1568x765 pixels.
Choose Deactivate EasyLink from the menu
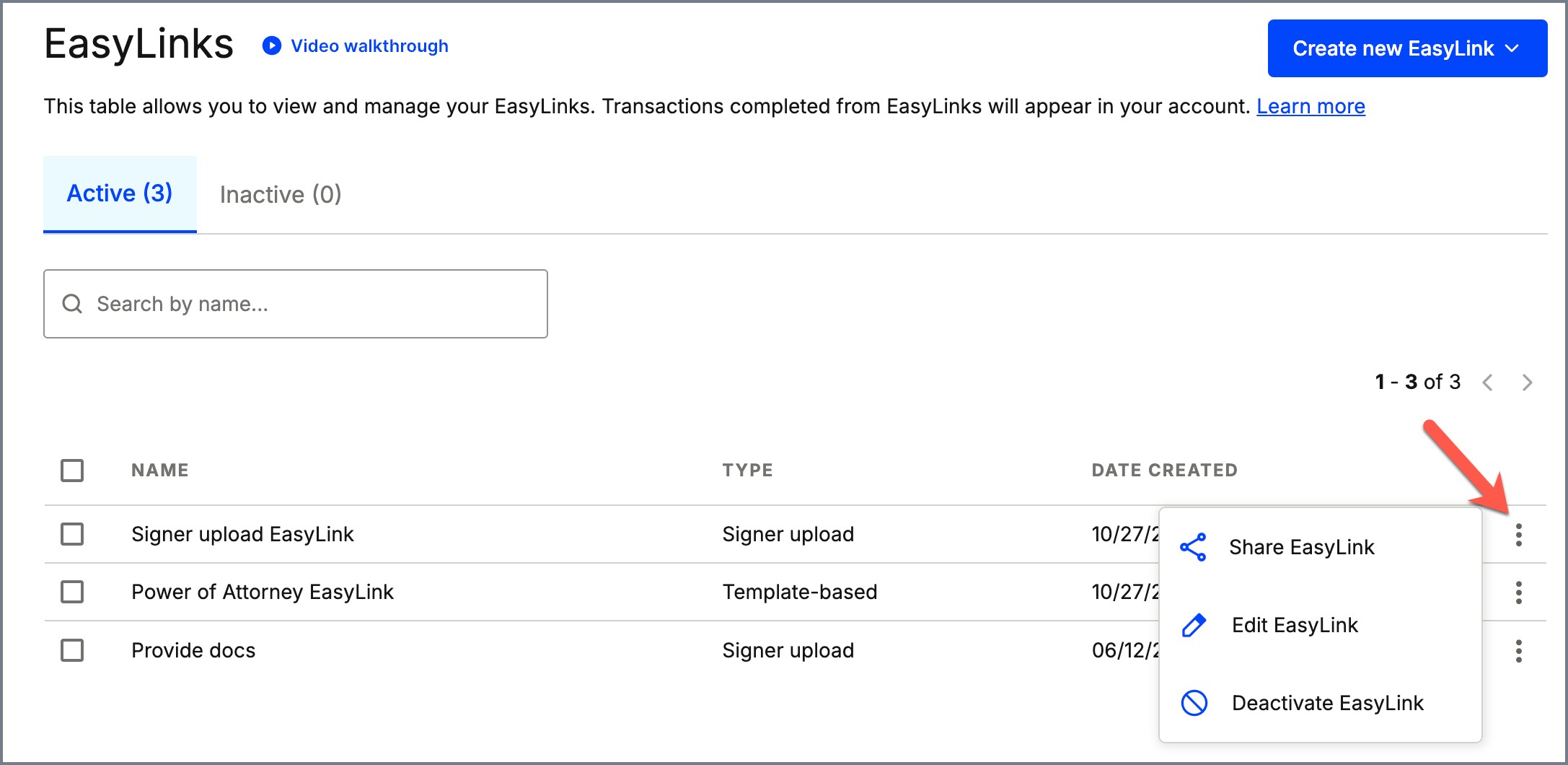(1320, 703)
